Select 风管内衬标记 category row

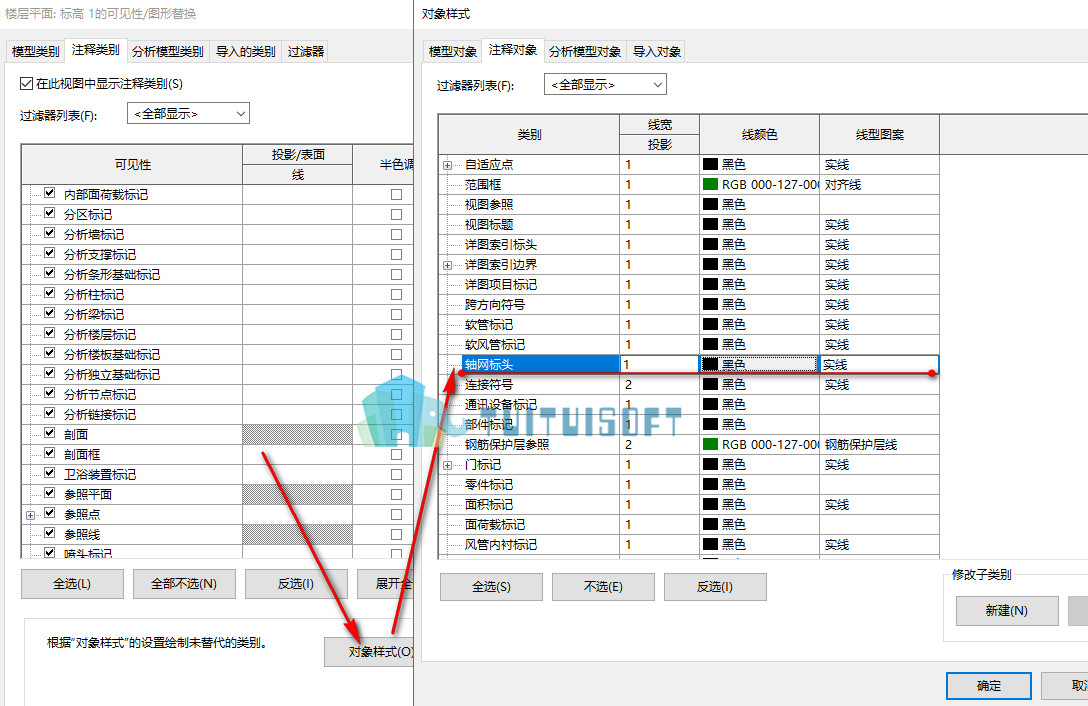pyautogui.click(x=501, y=545)
